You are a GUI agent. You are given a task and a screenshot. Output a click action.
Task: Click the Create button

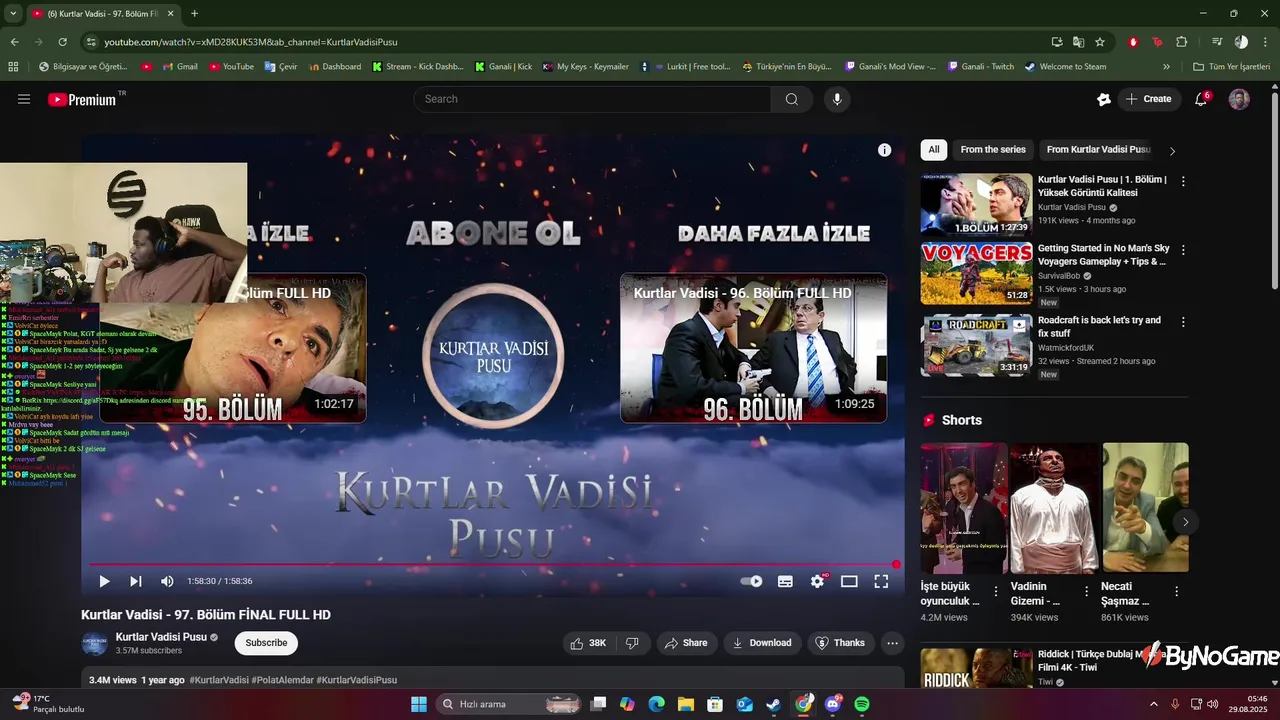(1148, 99)
